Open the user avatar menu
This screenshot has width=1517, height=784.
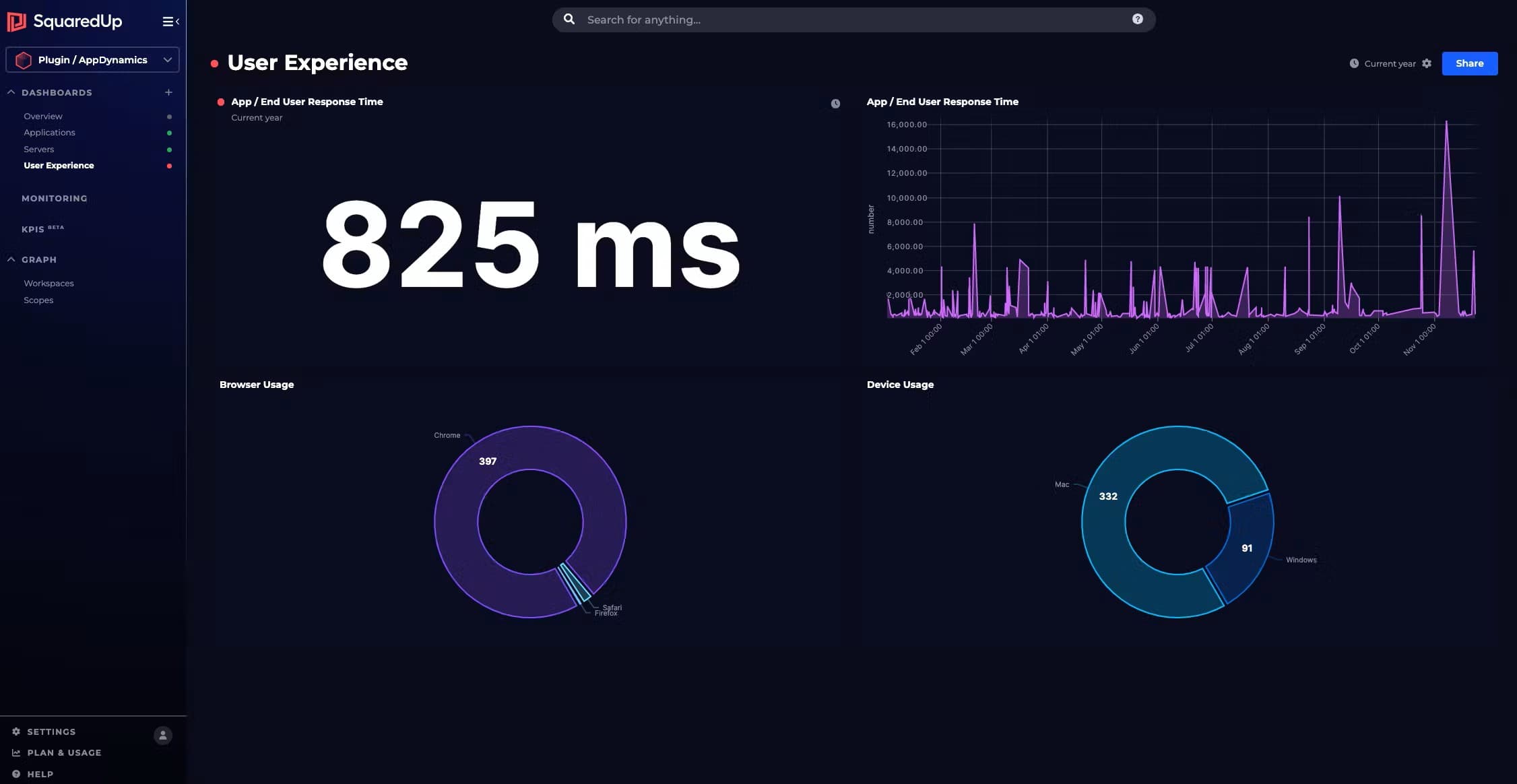(162, 736)
